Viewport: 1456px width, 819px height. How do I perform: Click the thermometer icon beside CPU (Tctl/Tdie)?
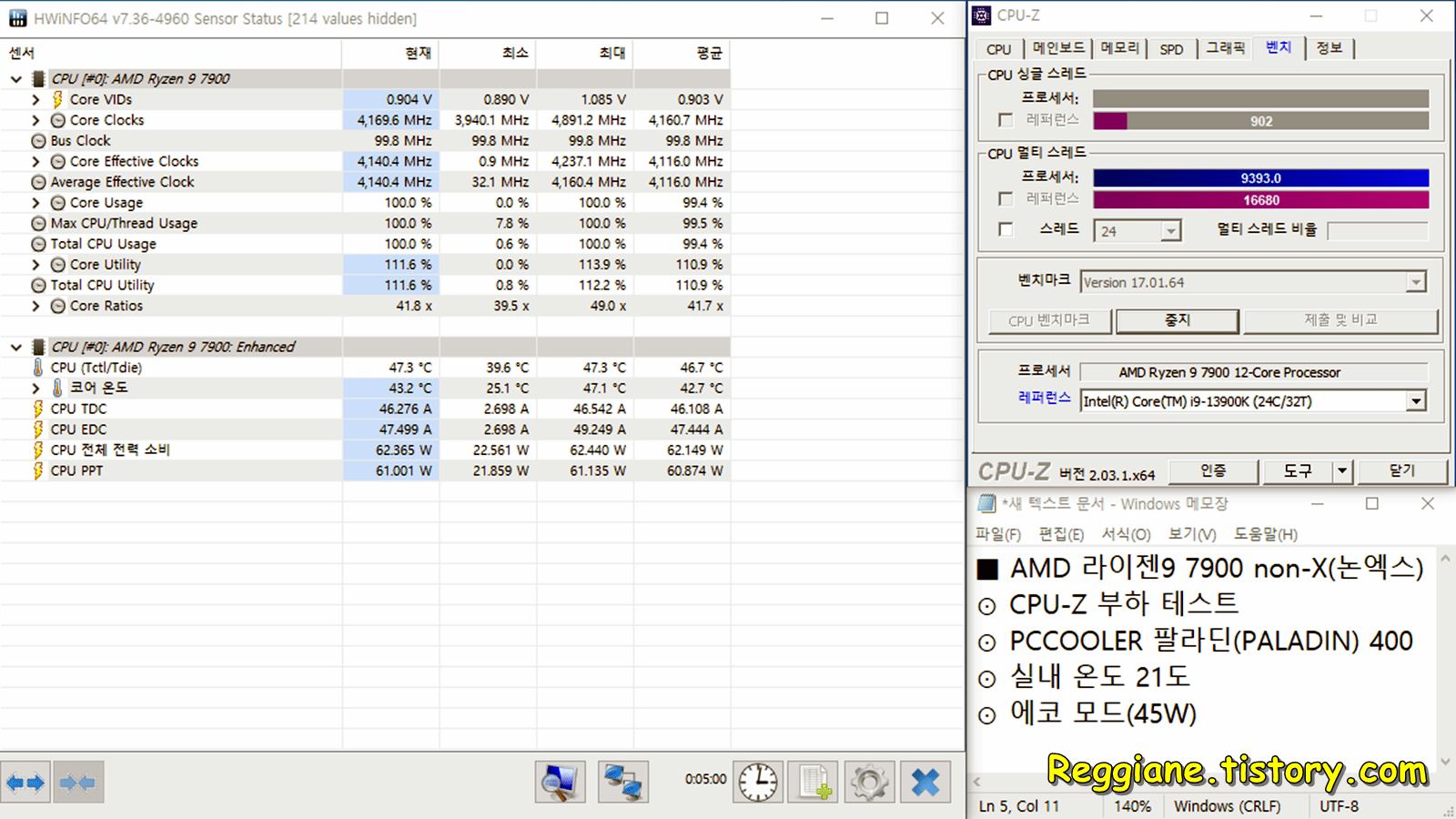pos(37,368)
